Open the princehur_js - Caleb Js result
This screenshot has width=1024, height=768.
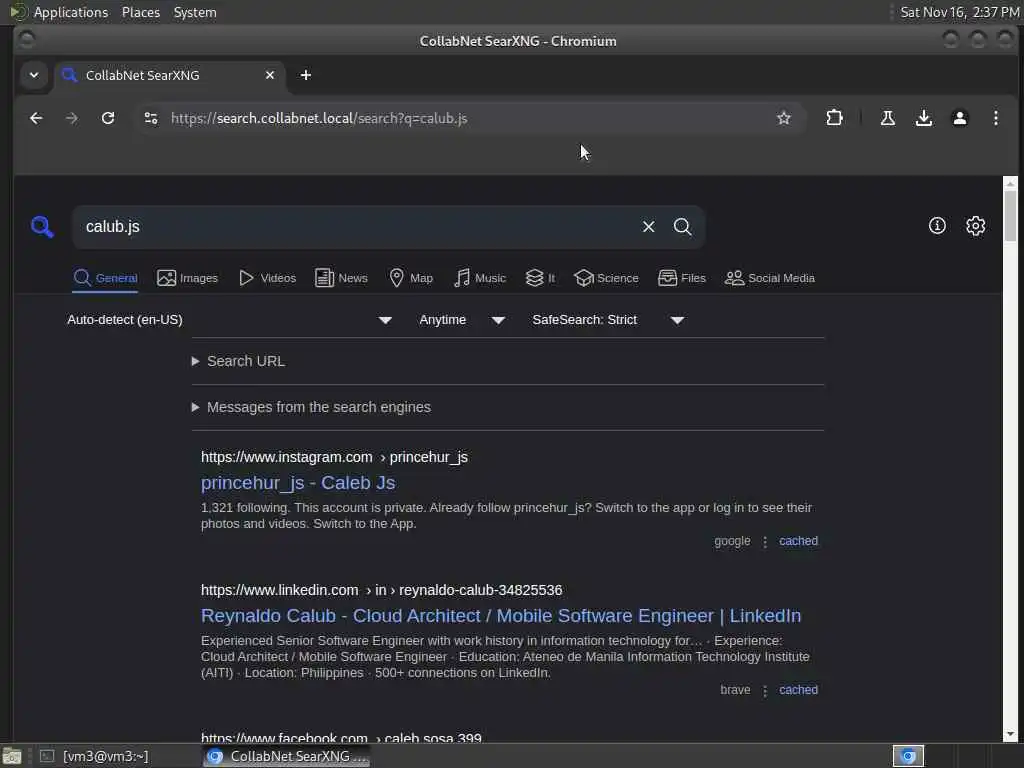click(x=298, y=483)
